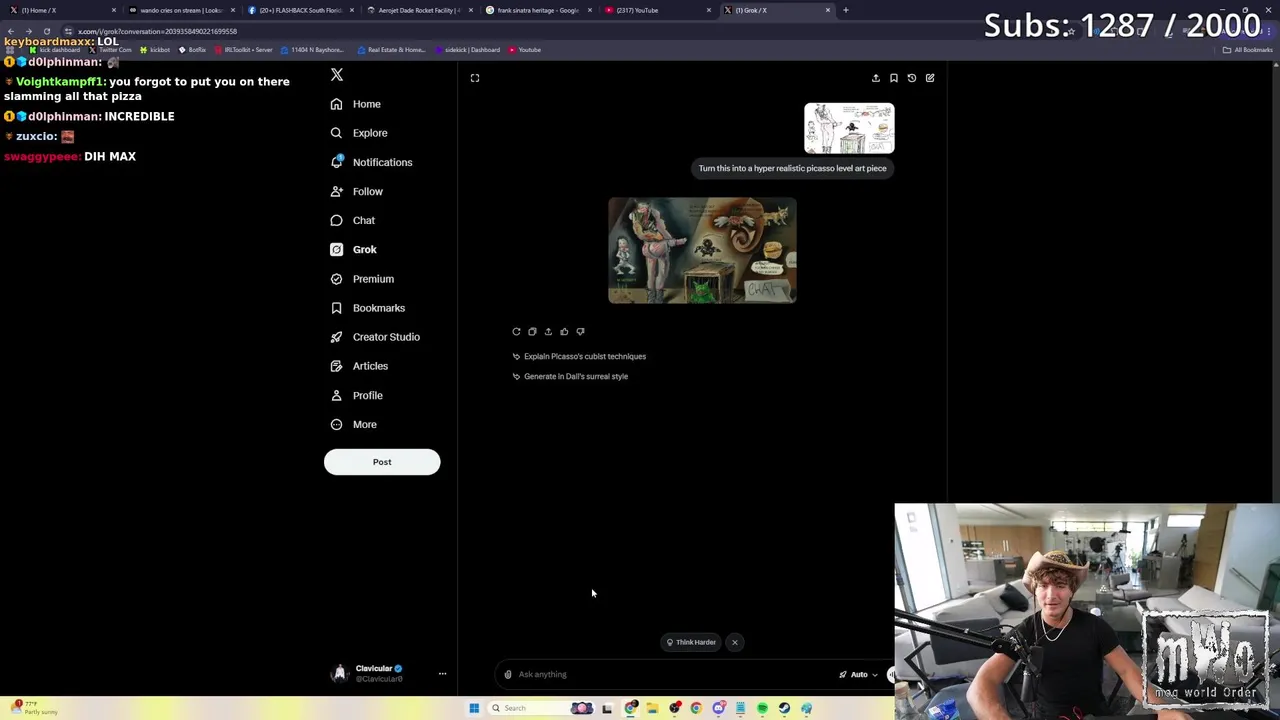Go to the Follow page

pos(356,191)
